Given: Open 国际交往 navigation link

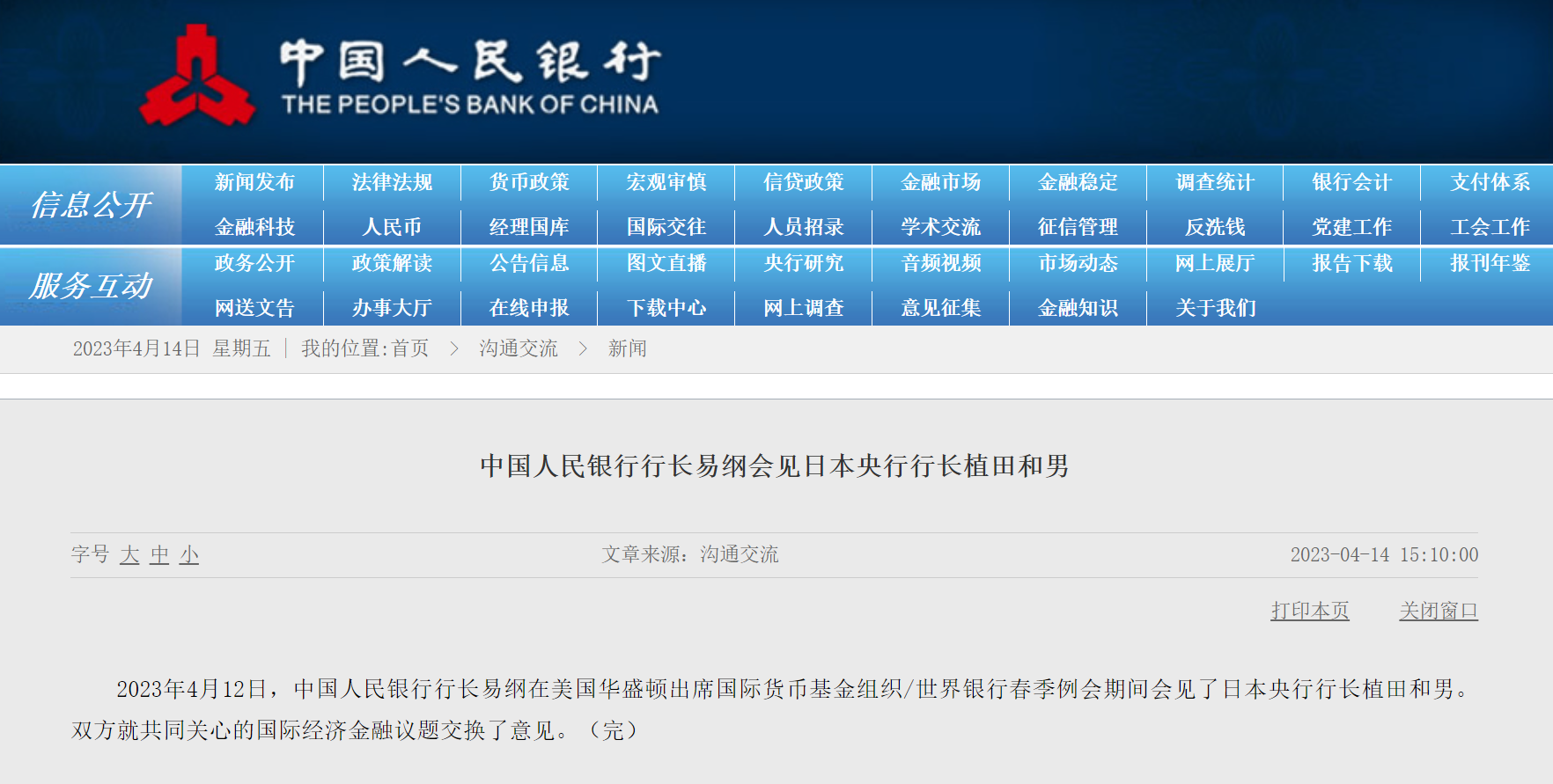Looking at the screenshot, I should tap(666, 227).
